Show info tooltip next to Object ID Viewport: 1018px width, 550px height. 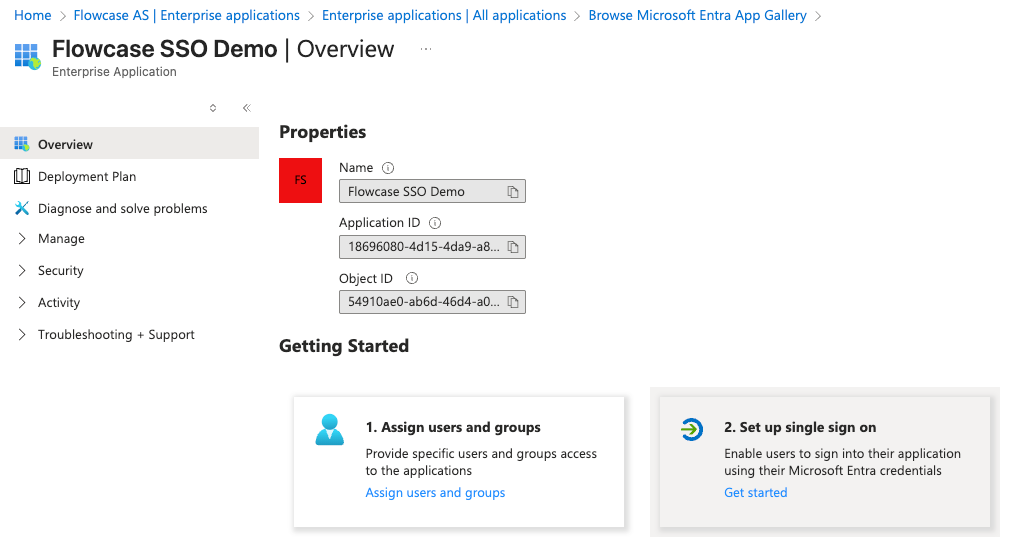[412, 278]
